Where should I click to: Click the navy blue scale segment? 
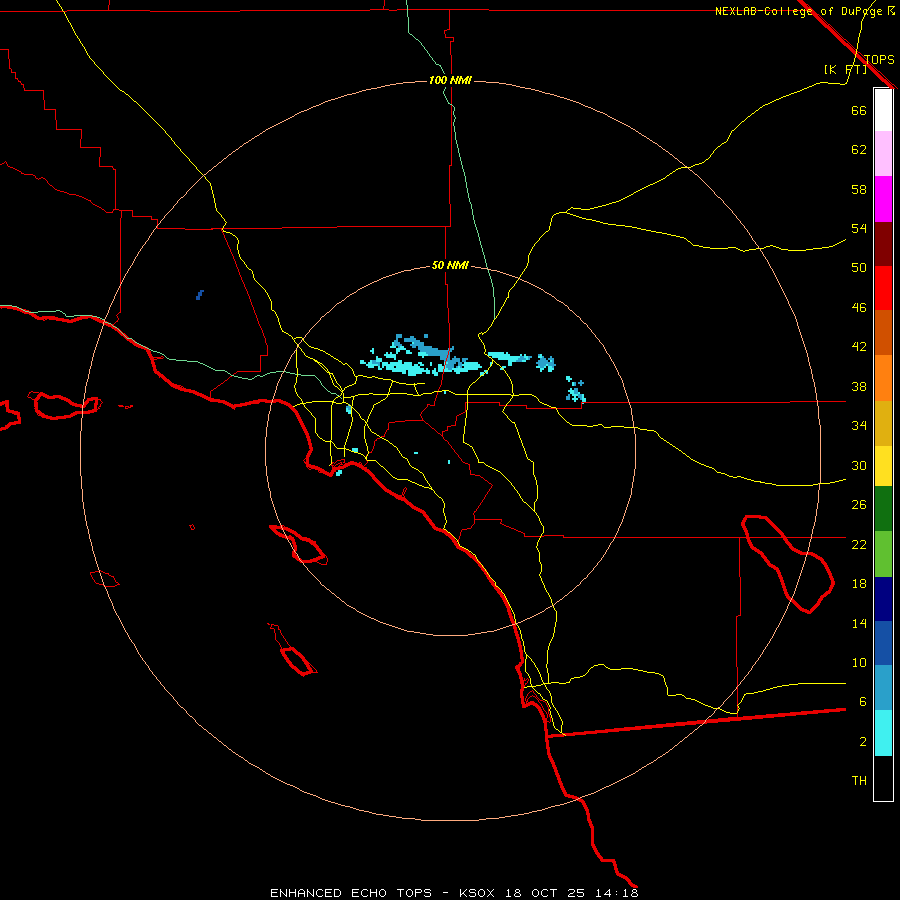(x=883, y=599)
